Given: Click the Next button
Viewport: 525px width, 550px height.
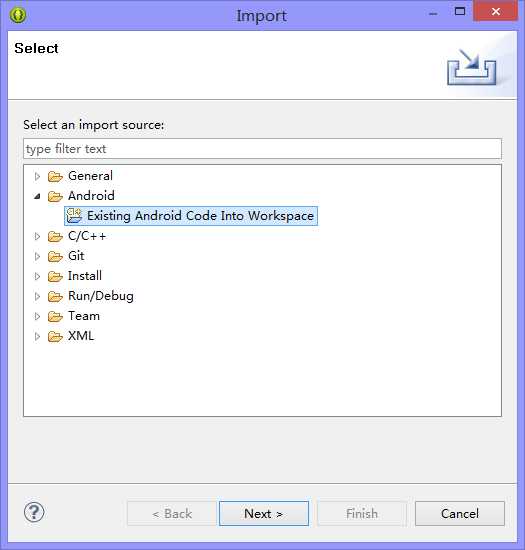Looking at the screenshot, I should pyautogui.click(x=264, y=514).
